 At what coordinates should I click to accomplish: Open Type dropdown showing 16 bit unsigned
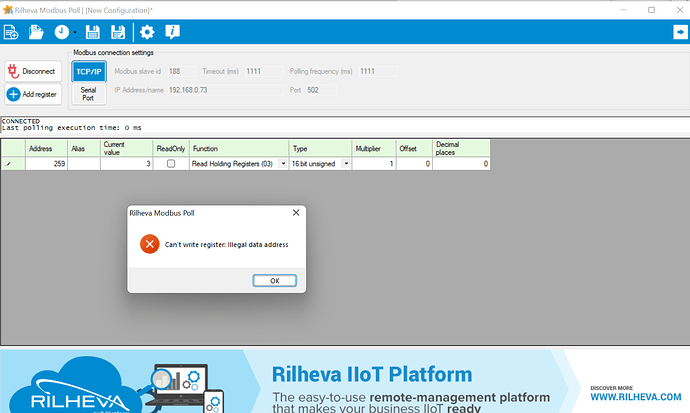pyautogui.click(x=346, y=164)
